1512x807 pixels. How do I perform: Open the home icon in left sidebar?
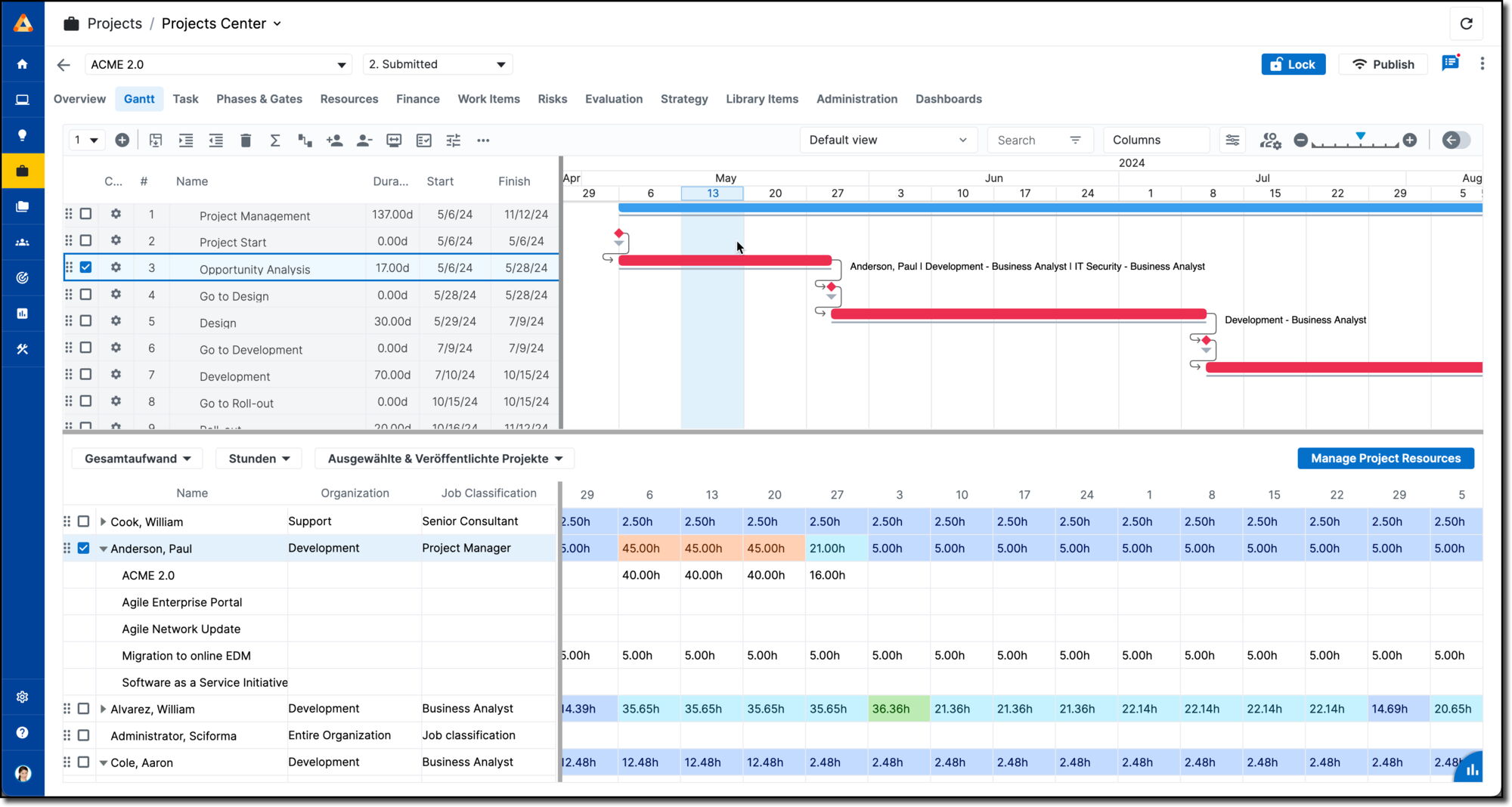click(23, 64)
